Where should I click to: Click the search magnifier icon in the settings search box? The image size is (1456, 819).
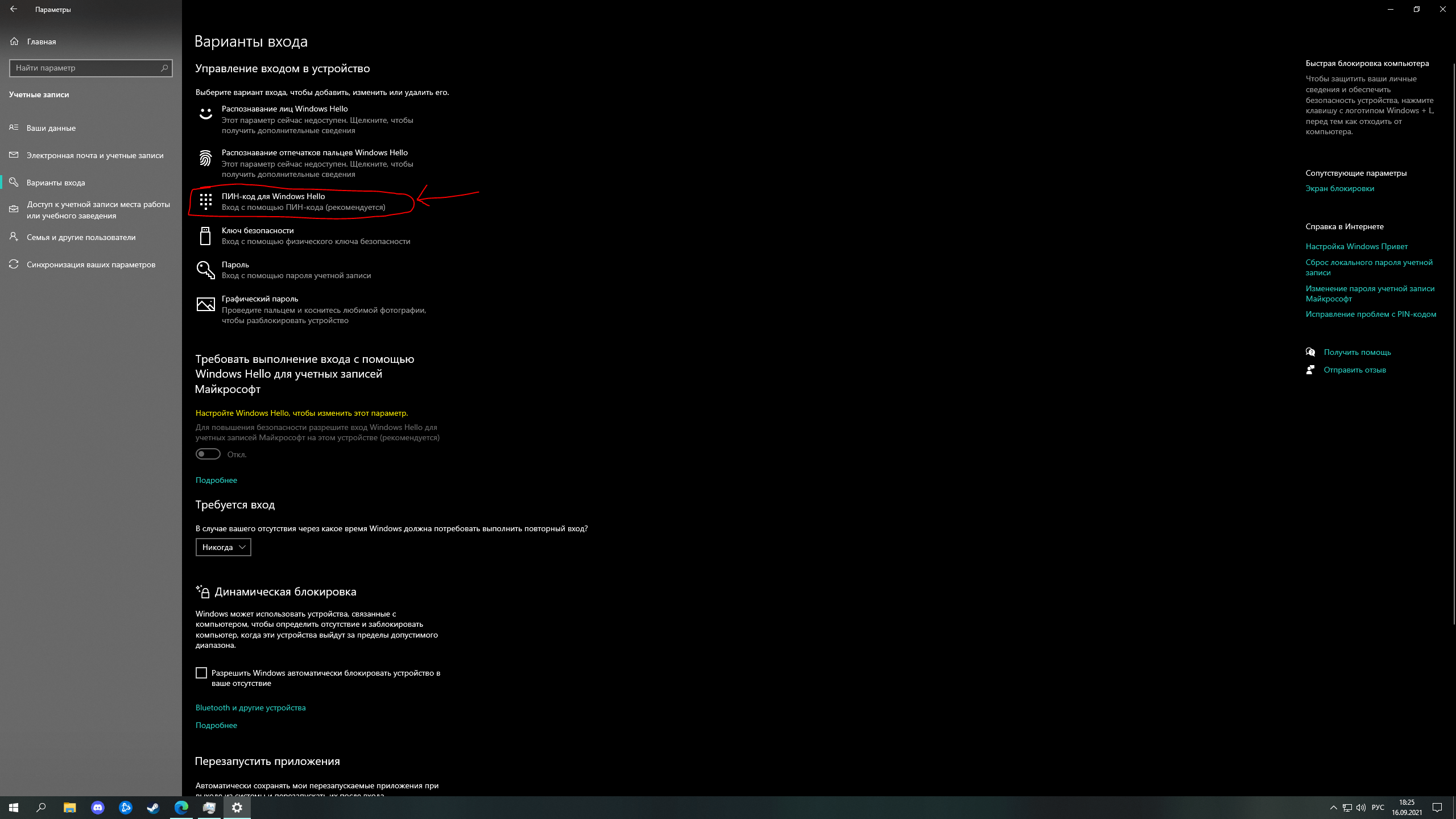164,68
